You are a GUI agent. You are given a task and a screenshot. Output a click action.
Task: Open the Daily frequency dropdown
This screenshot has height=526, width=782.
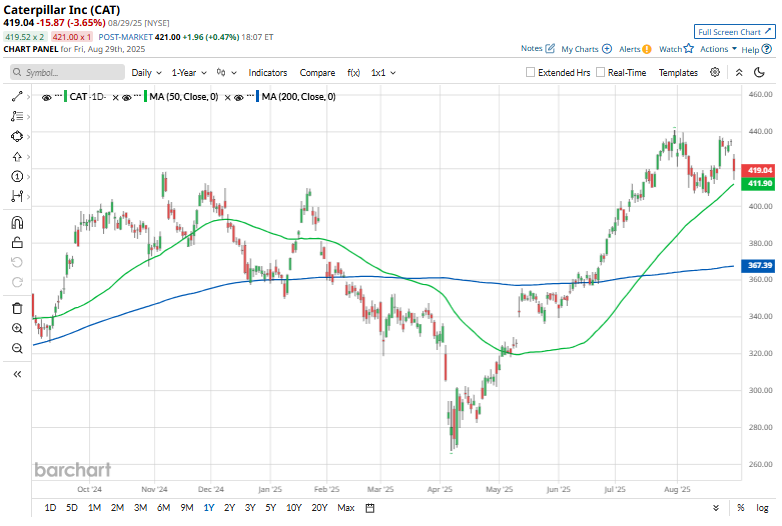tap(146, 73)
